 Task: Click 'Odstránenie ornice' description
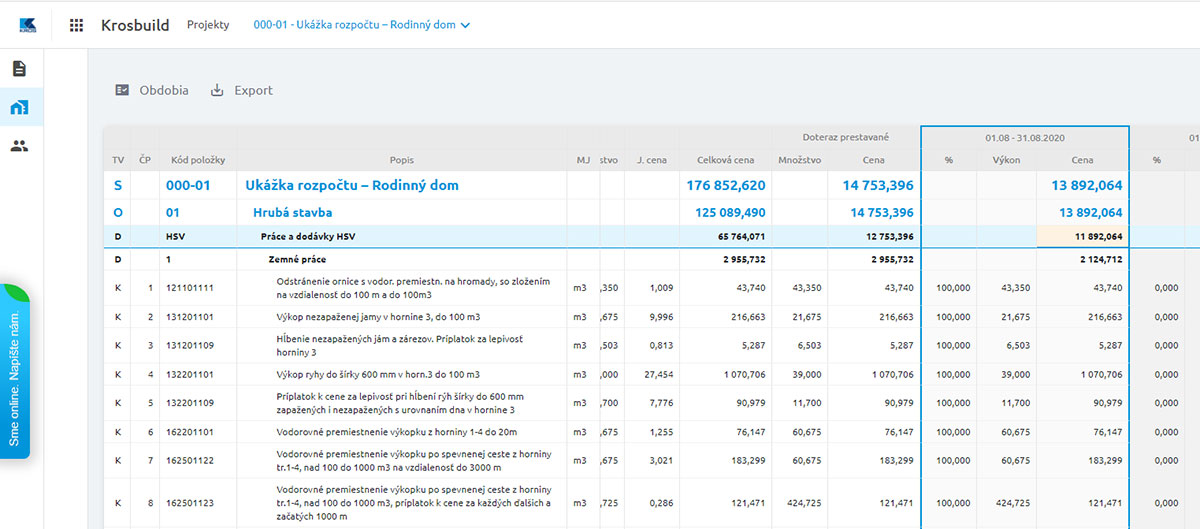[413, 288]
